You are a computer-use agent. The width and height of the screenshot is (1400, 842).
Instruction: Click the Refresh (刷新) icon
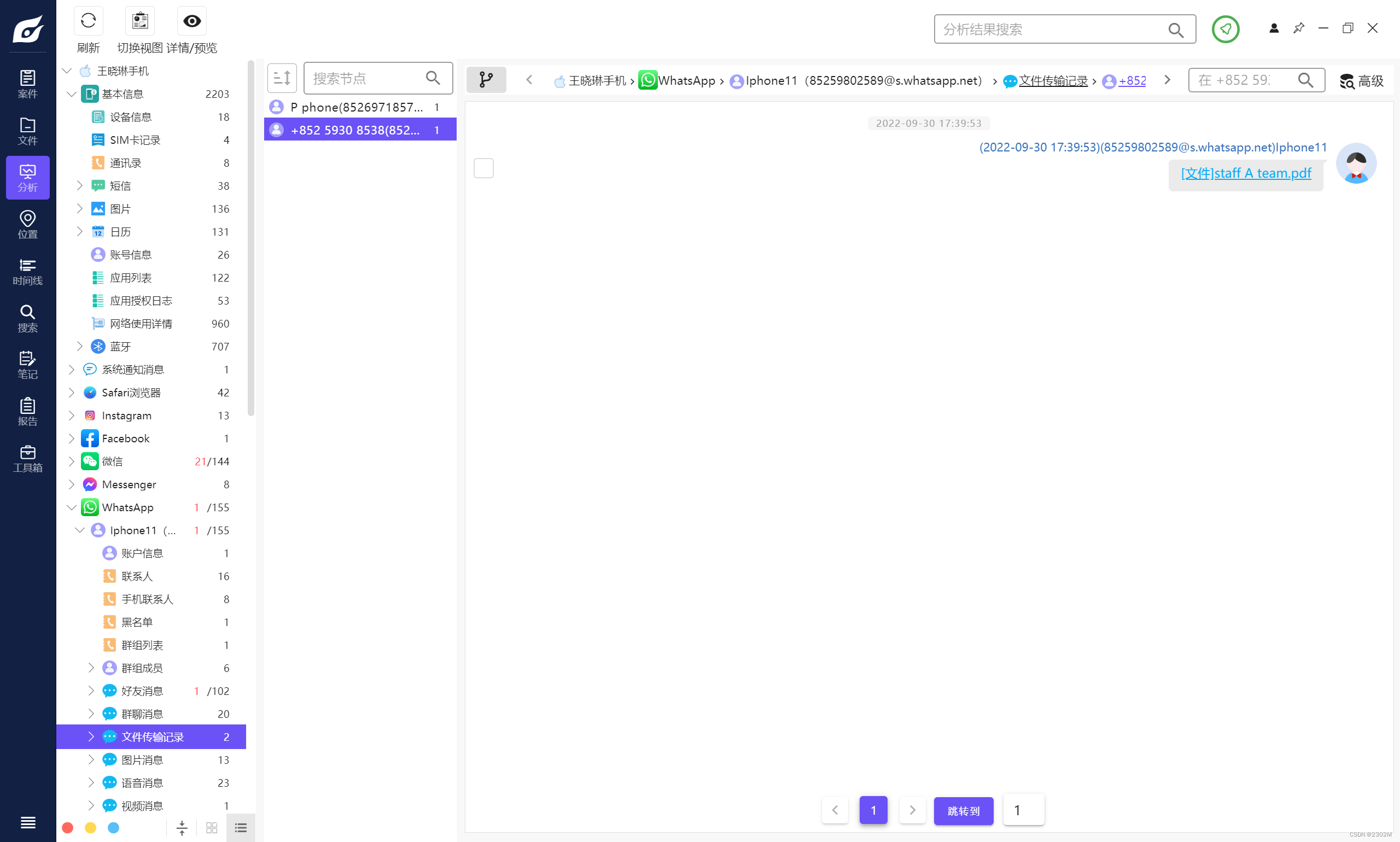[x=88, y=21]
